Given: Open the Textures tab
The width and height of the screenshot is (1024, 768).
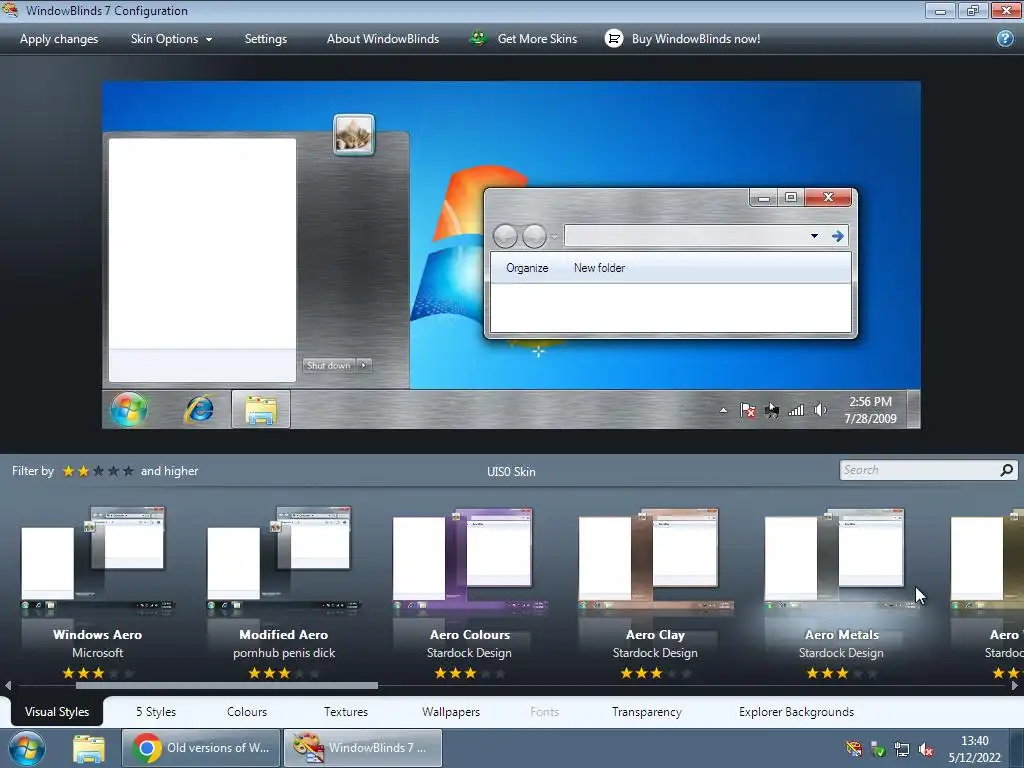Looking at the screenshot, I should (x=346, y=712).
